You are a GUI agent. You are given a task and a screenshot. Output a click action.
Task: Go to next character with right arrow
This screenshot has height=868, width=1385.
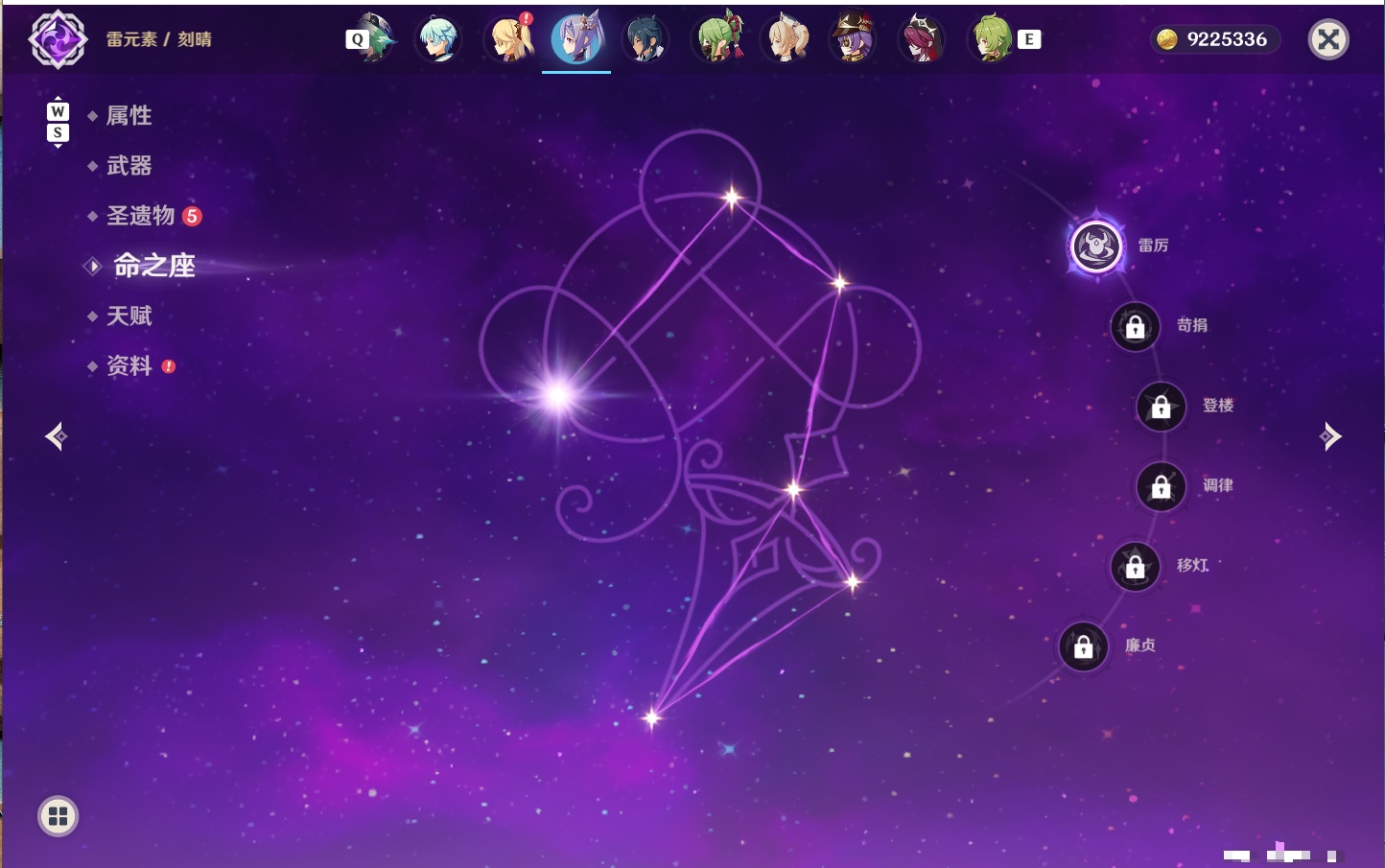(x=1329, y=436)
